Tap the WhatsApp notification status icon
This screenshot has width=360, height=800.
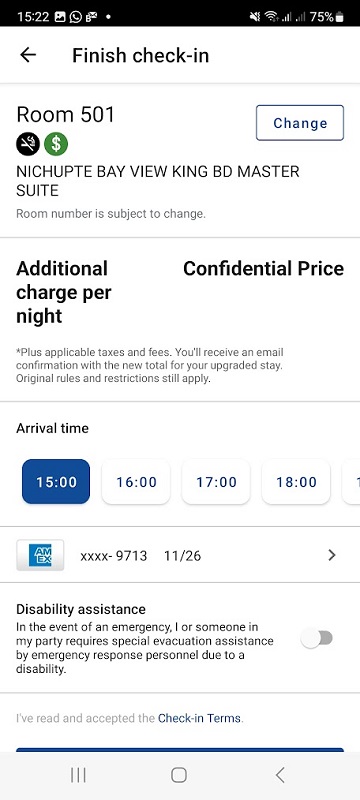click(x=75, y=17)
